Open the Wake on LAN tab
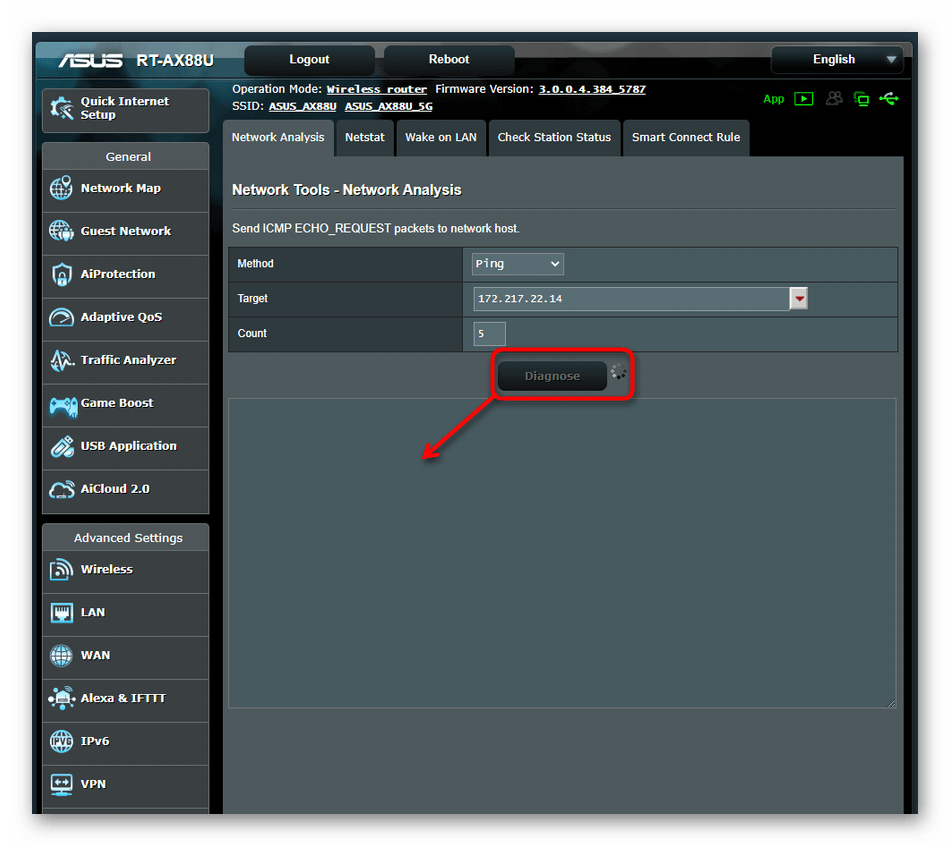 (440, 138)
